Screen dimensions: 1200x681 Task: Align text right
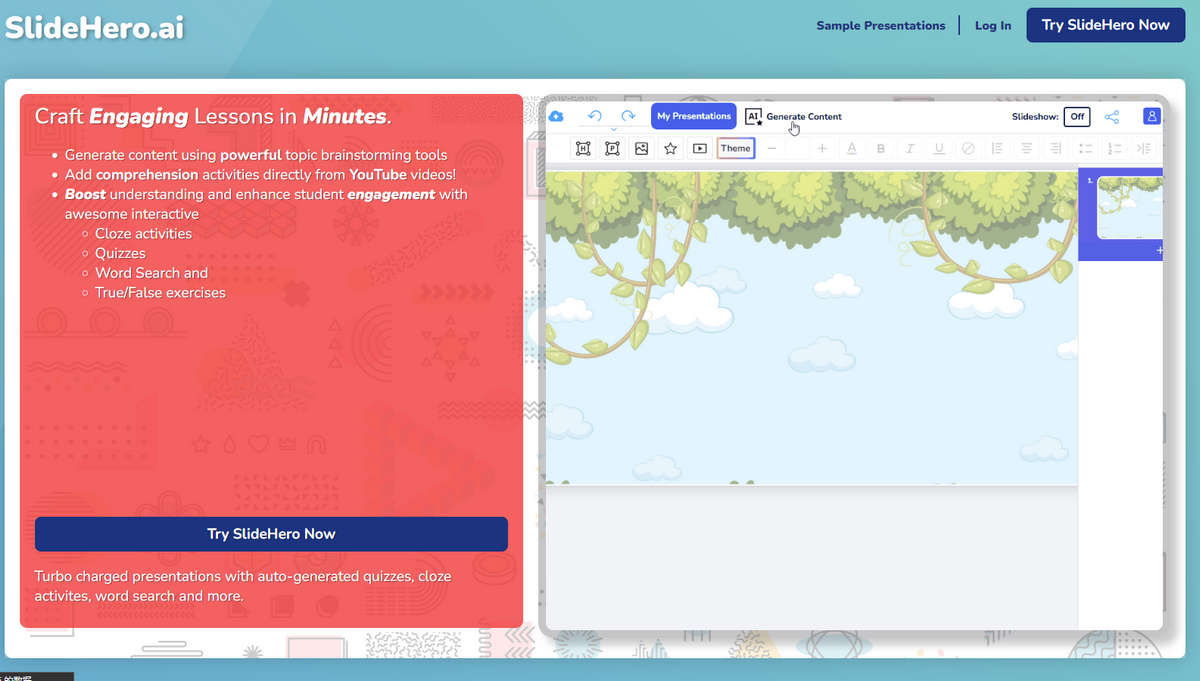click(x=1056, y=148)
